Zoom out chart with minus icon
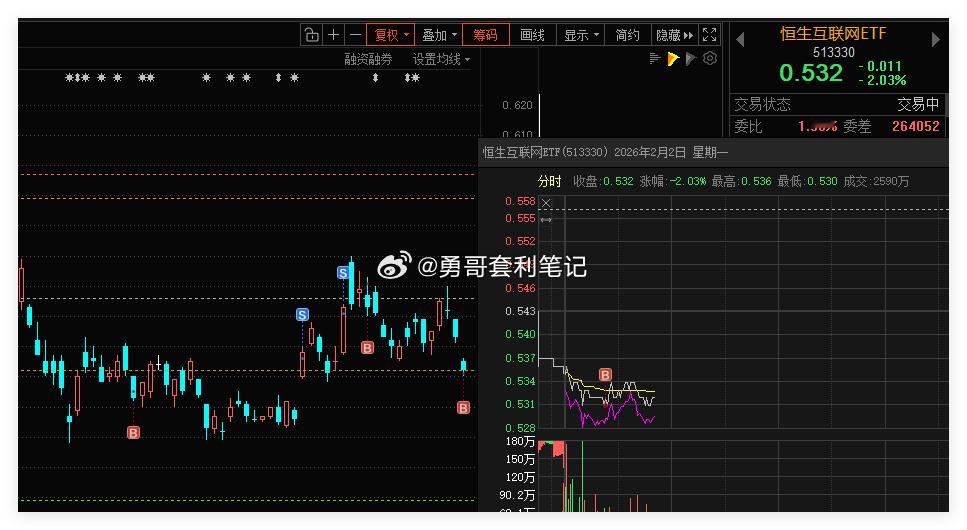Image resolution: width=967 pixels, height=530 pixels. [355, 35]
